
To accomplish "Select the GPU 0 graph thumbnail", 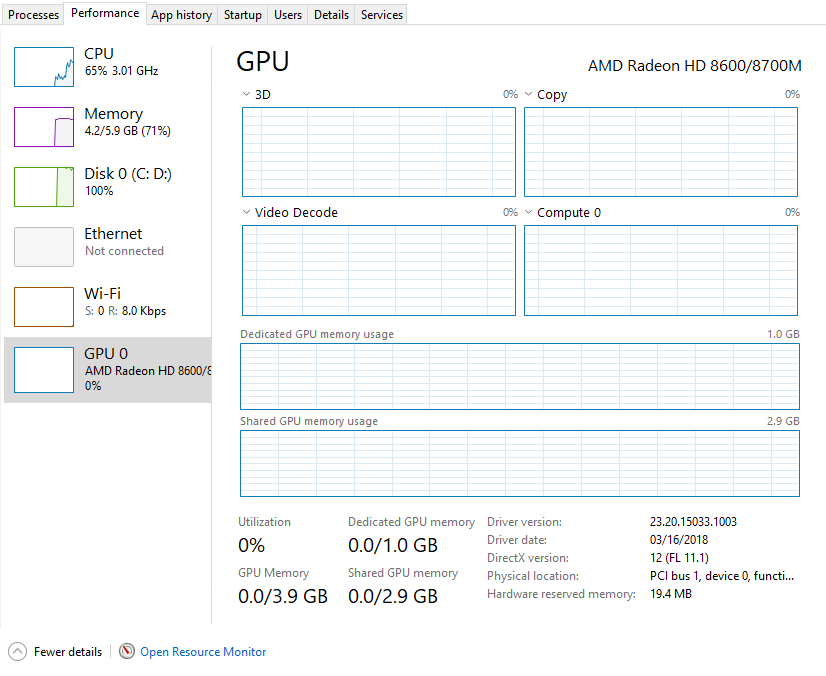I will click(x=44, y=370).
